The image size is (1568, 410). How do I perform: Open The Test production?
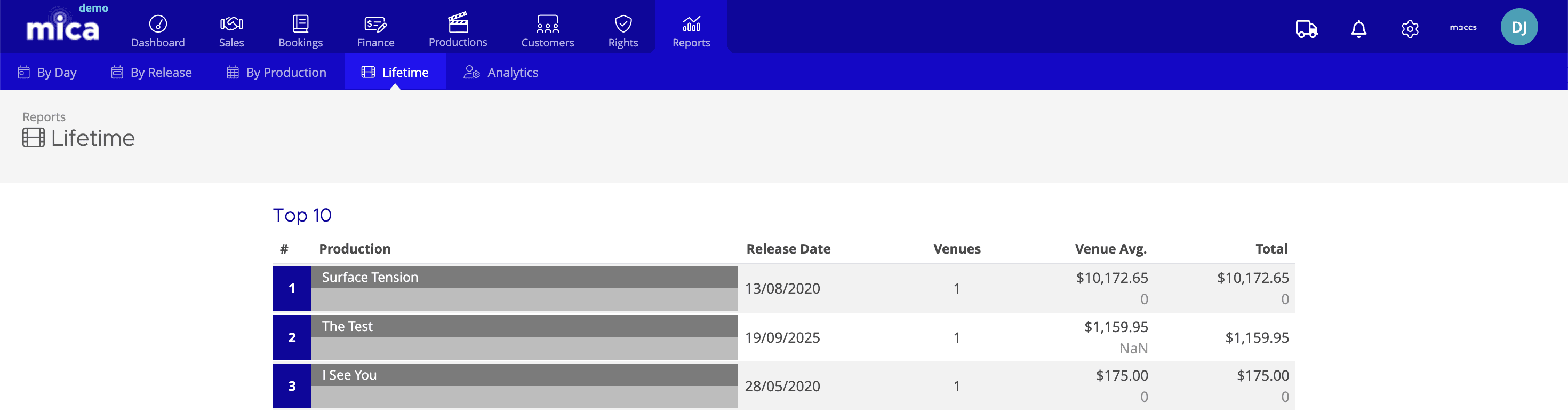tap(347, 326)
